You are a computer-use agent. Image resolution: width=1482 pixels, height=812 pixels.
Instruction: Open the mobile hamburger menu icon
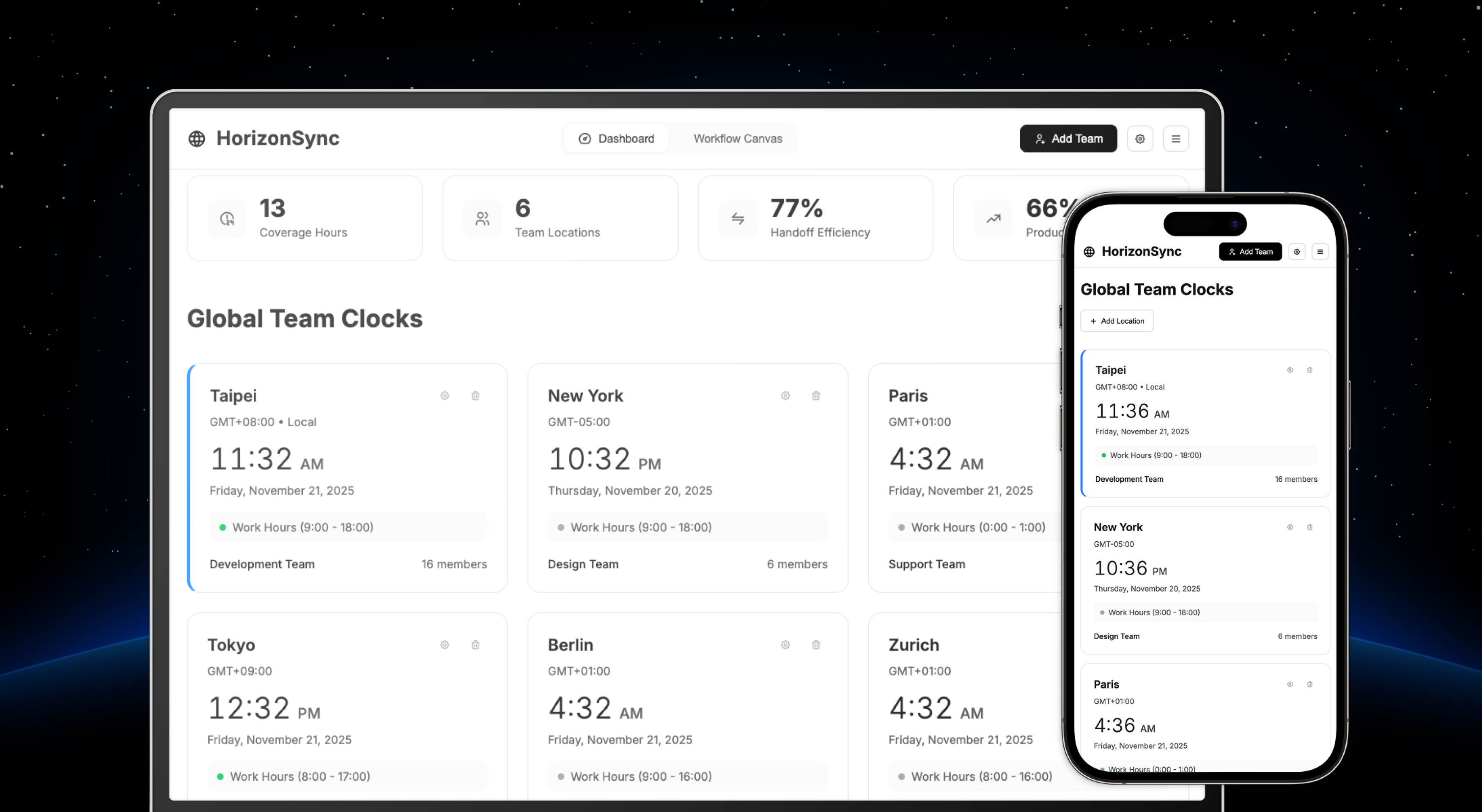tap(1320, 252)
